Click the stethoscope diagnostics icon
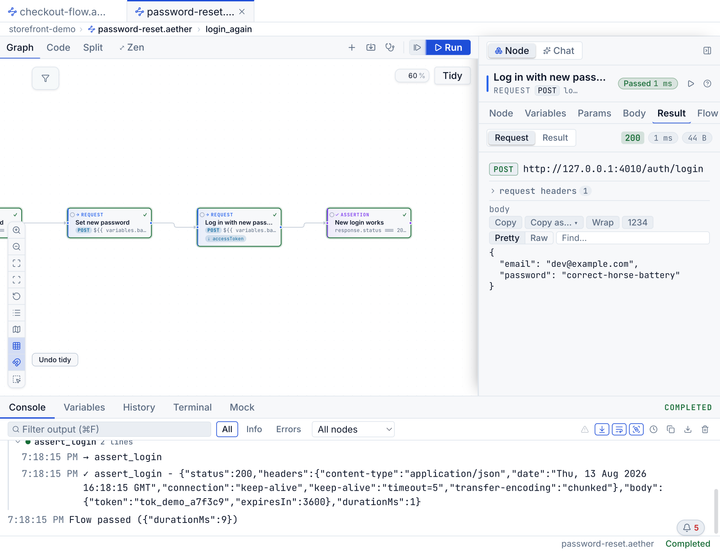Viewport: 720px width, 551px height. coord(390,47)
